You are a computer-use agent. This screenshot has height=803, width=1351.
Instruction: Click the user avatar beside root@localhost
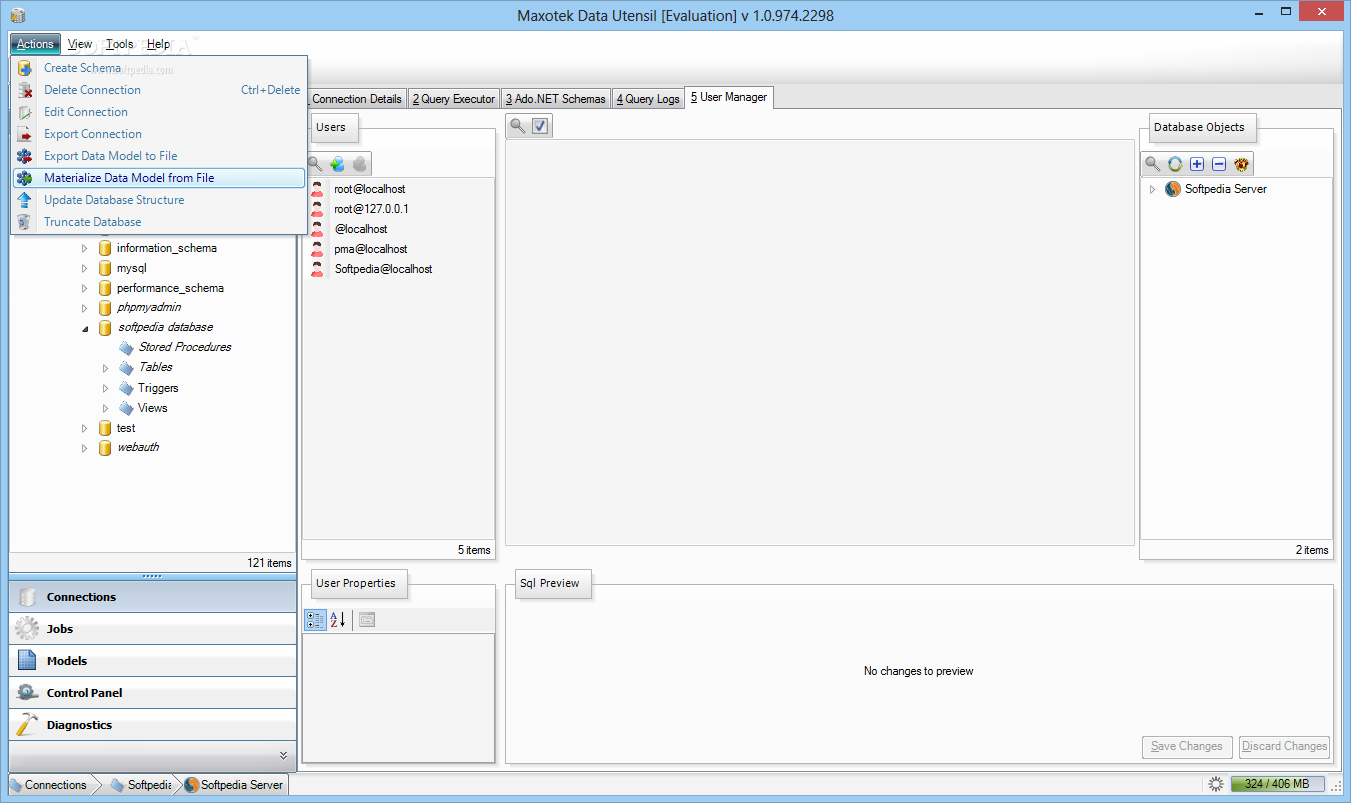317,189
